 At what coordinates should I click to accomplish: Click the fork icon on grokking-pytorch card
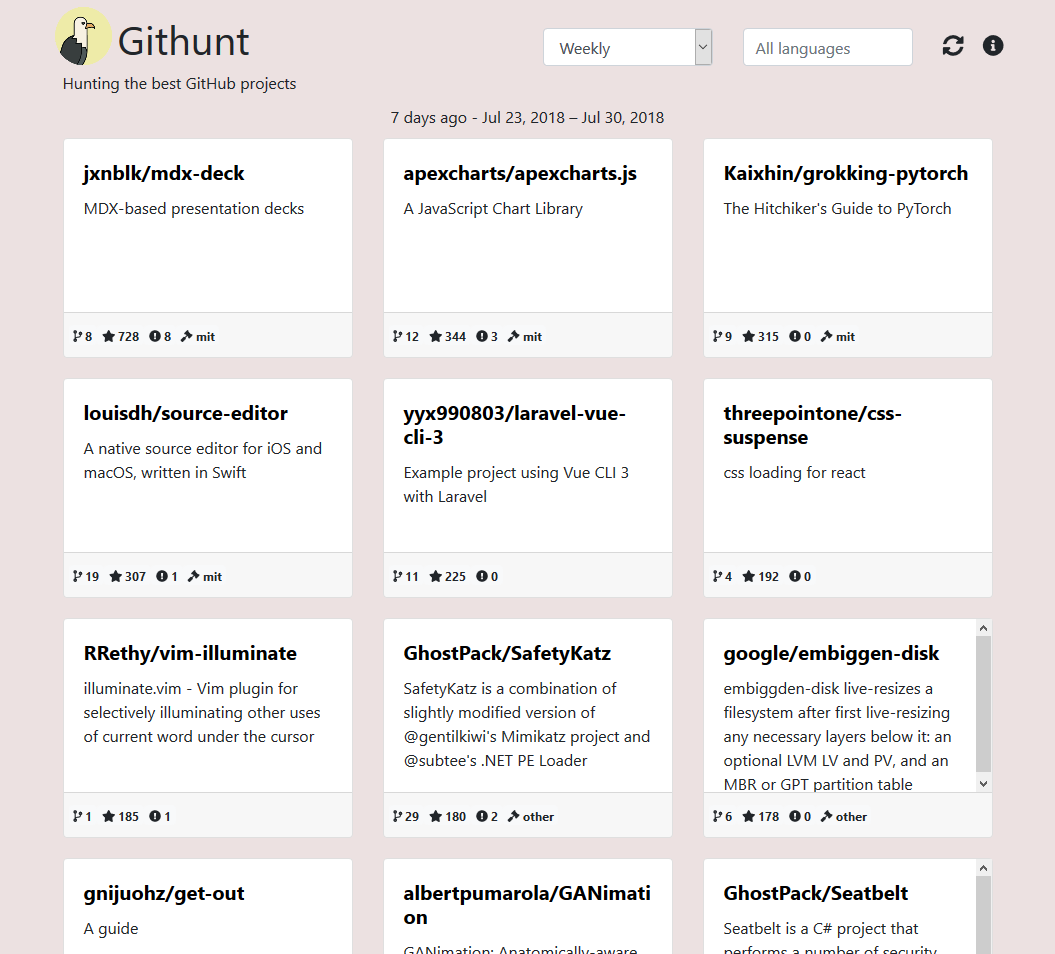[x=717, y=336]
